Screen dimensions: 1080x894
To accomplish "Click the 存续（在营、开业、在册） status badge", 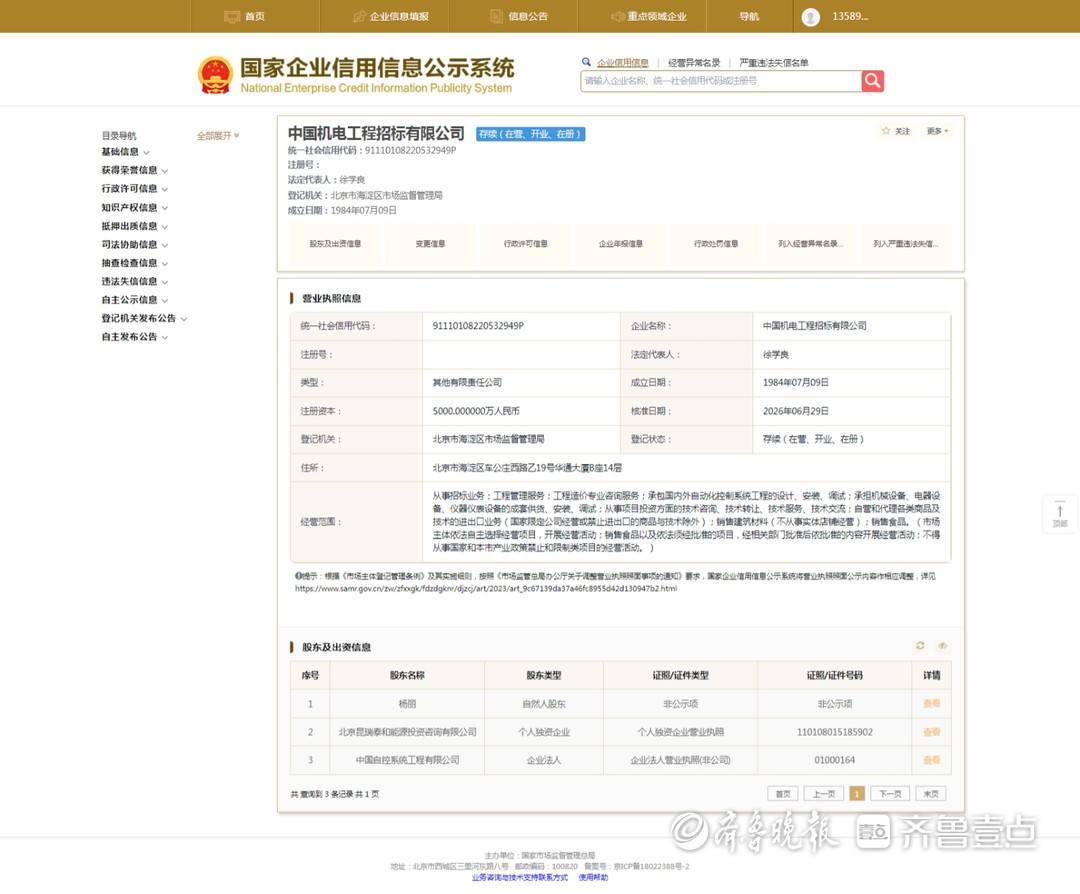I will [x=530, y=134].
